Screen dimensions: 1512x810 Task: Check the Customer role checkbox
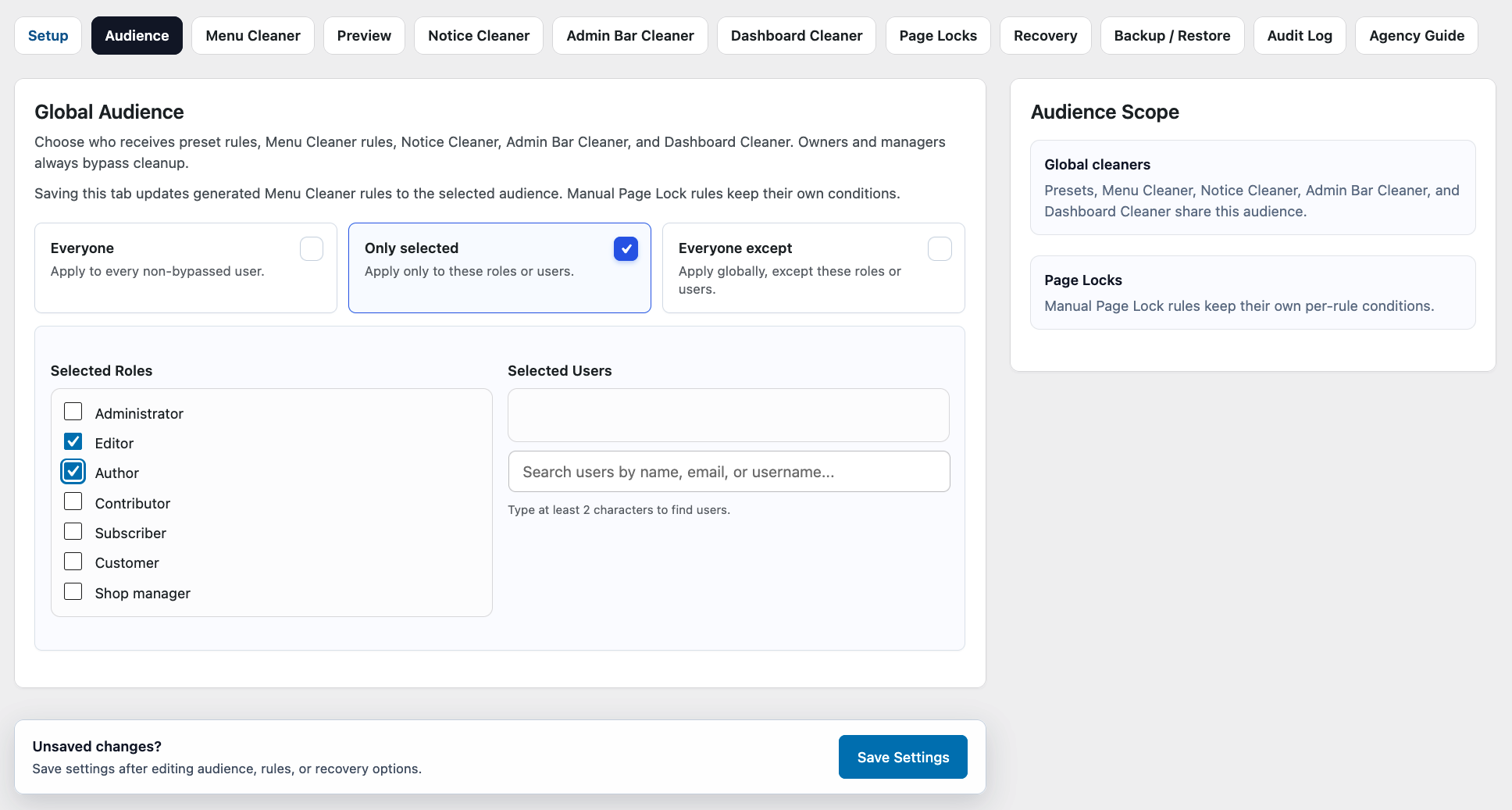73,562
